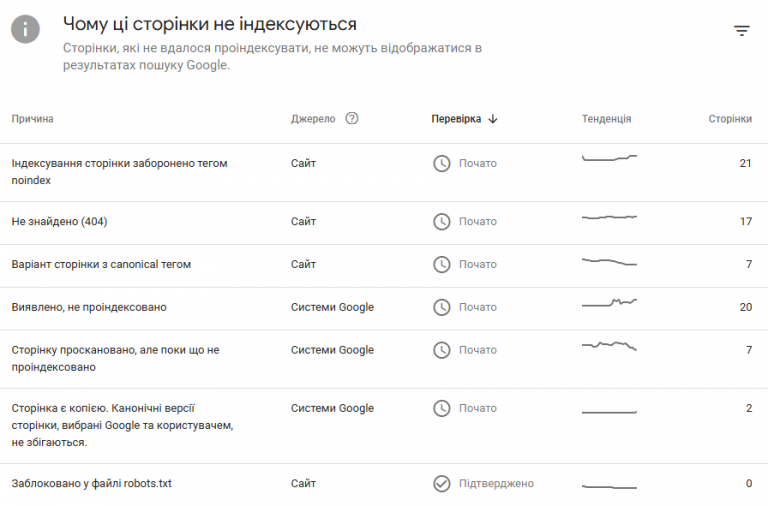Open the Не знайдено (404) row

(384, 223)
